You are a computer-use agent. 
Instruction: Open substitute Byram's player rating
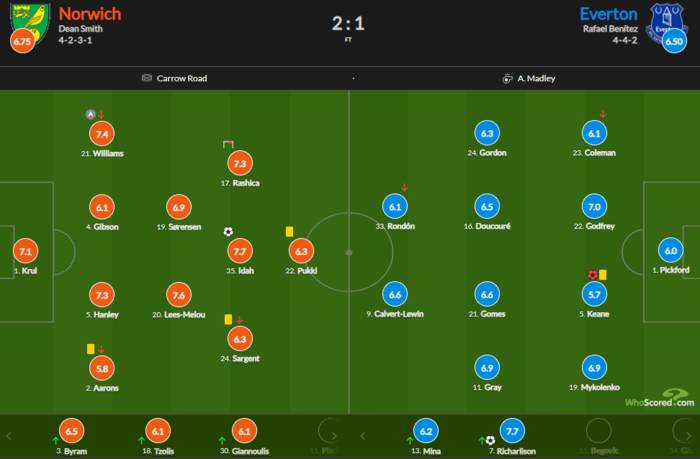coord(71,431)
